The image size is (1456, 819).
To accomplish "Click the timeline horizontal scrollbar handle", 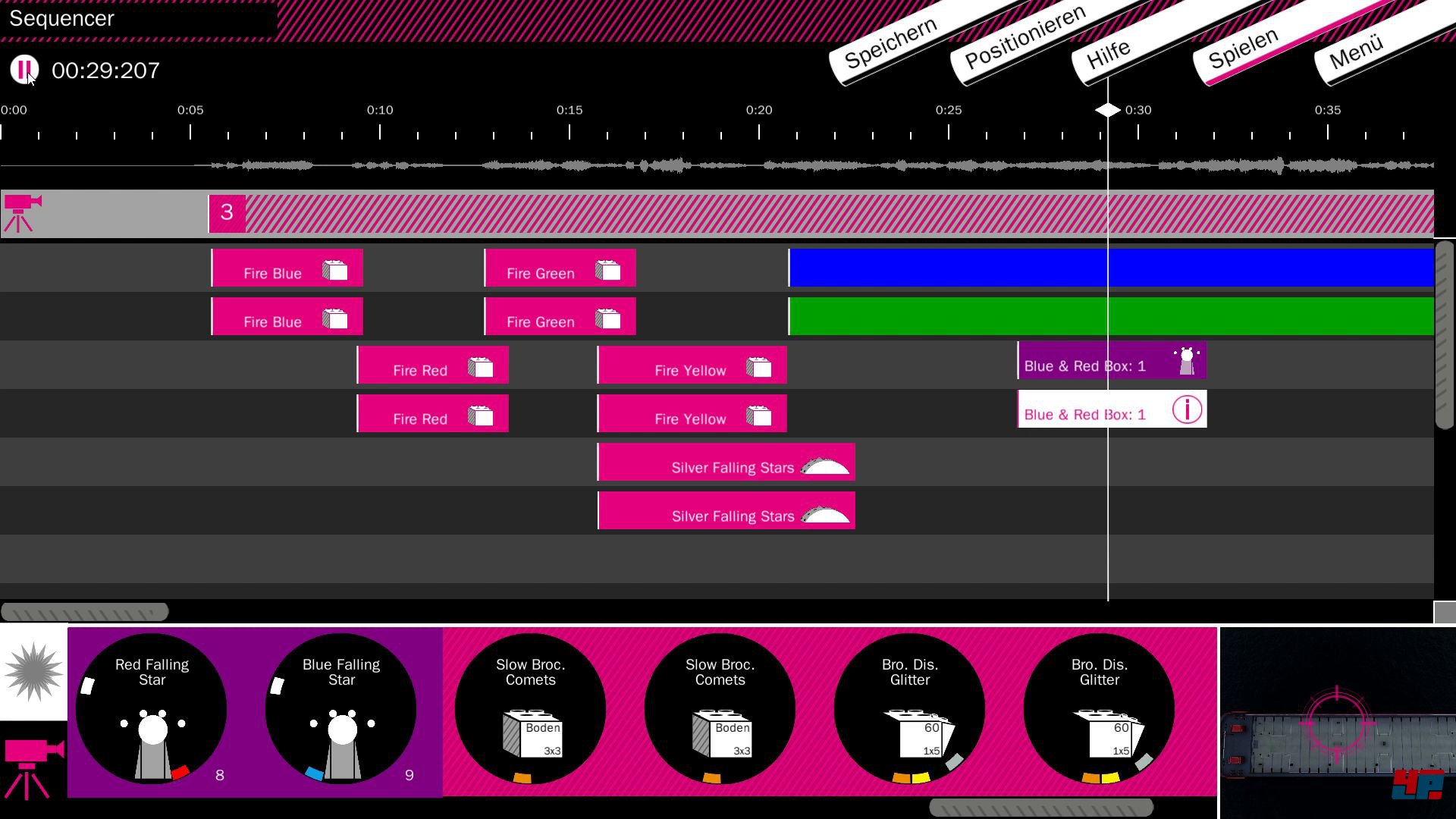I will (85, 612).
